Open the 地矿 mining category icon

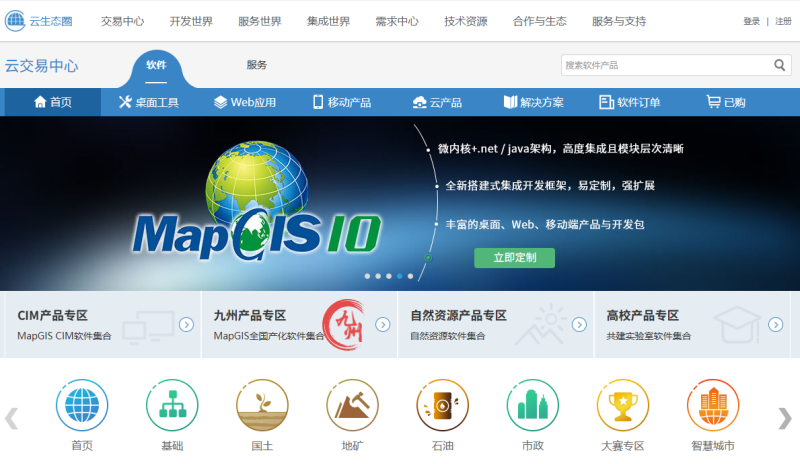[352, 406]
